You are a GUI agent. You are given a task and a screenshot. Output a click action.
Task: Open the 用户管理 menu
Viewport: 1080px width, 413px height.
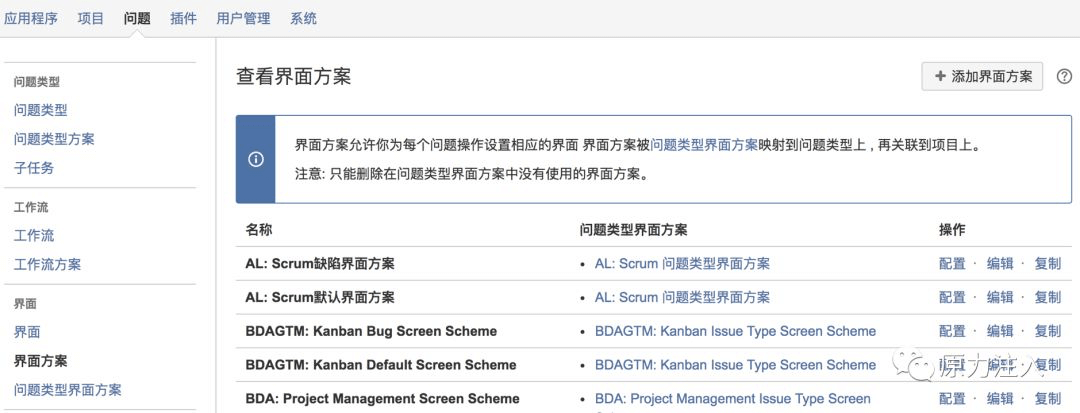(243, 19)
